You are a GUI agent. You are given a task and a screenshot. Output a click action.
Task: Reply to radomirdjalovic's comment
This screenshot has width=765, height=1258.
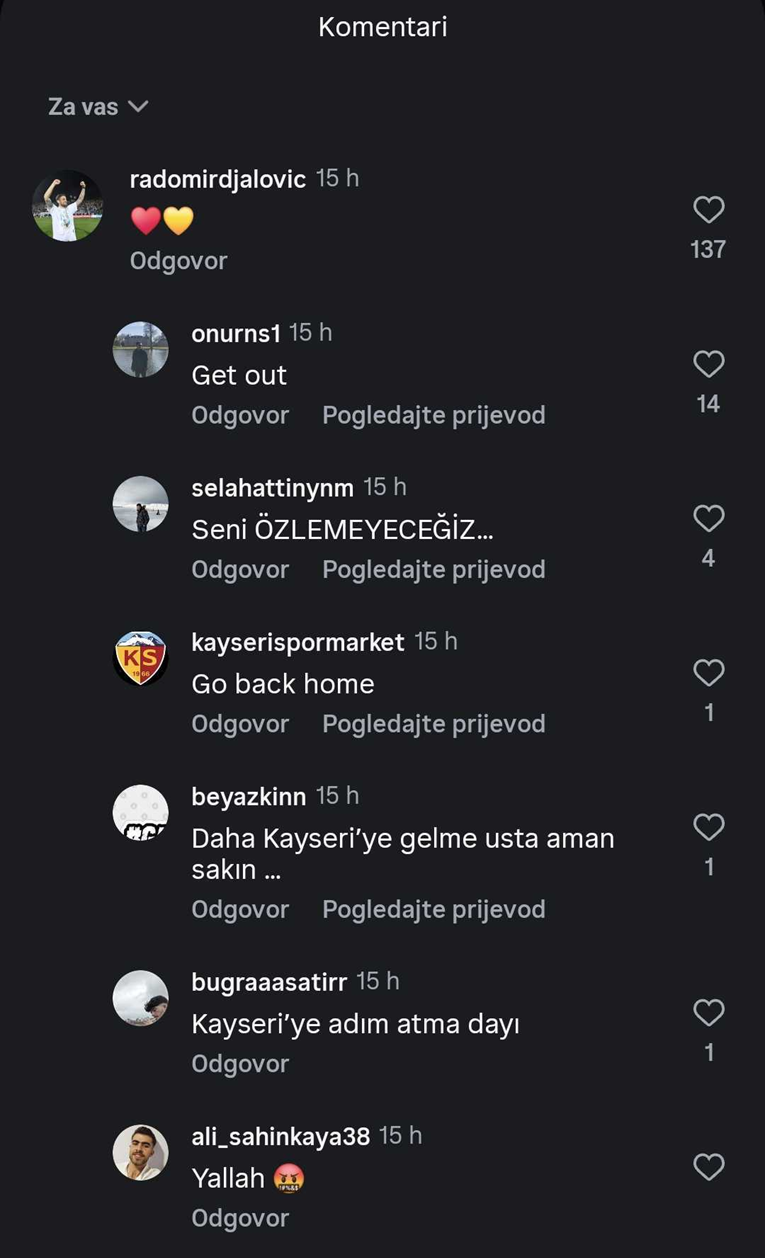178,261
